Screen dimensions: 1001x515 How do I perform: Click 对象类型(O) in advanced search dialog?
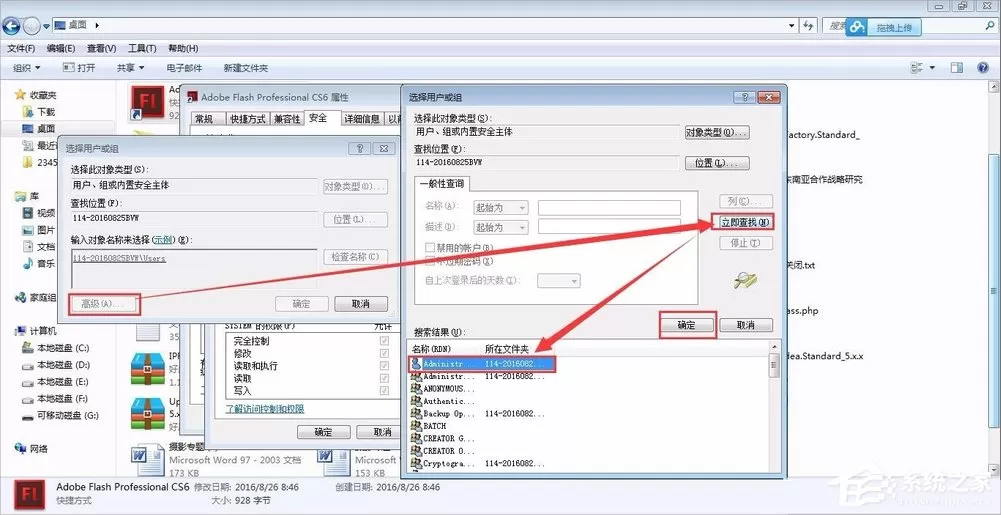coord(717,133)
